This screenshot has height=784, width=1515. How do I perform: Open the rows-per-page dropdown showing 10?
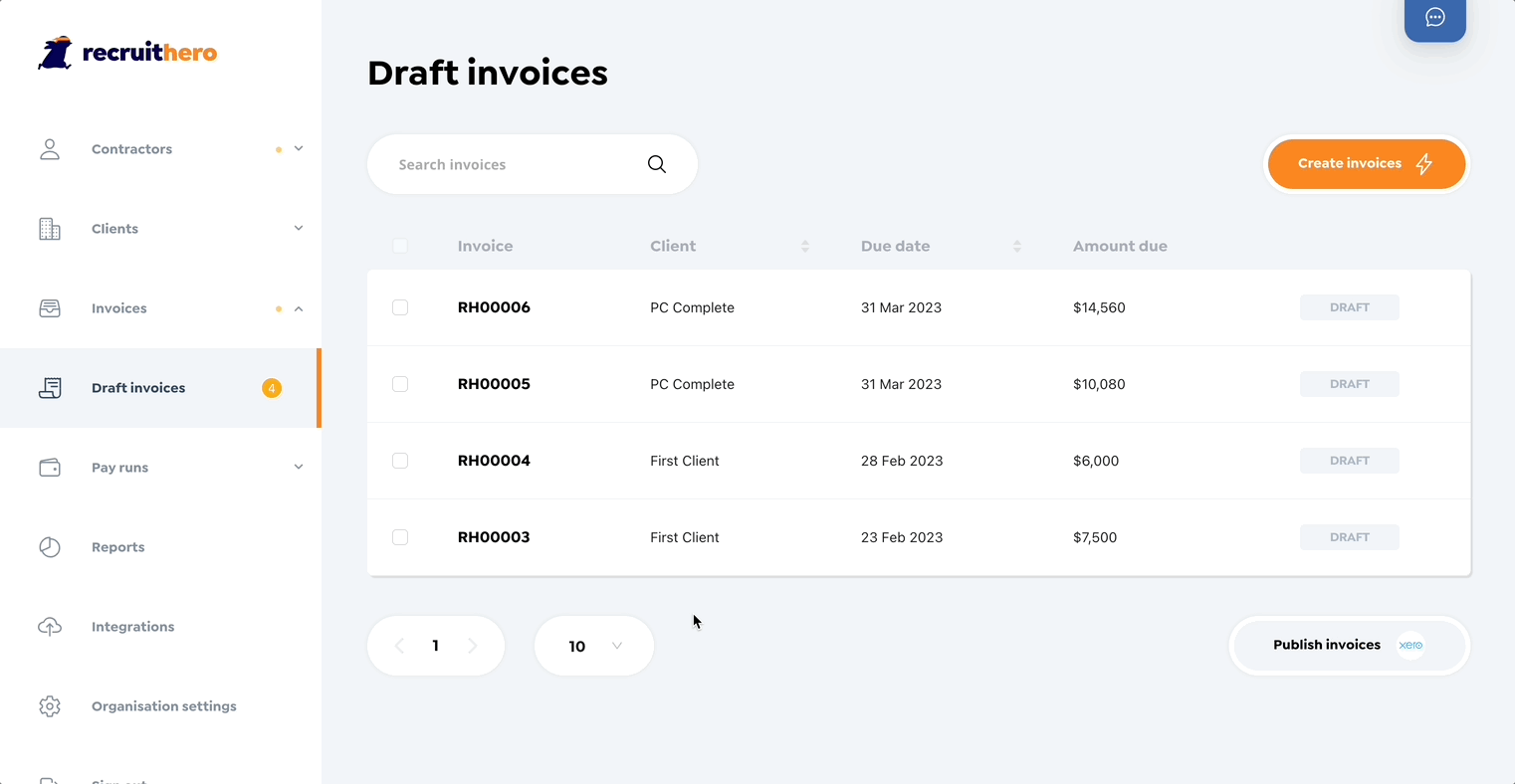(x=594, y=646)
